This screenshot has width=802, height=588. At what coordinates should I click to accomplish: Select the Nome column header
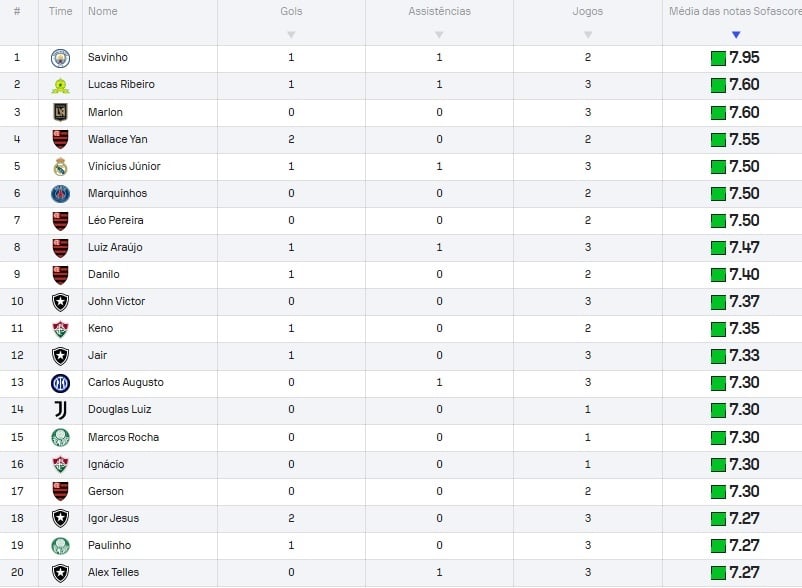coord(103,11)
